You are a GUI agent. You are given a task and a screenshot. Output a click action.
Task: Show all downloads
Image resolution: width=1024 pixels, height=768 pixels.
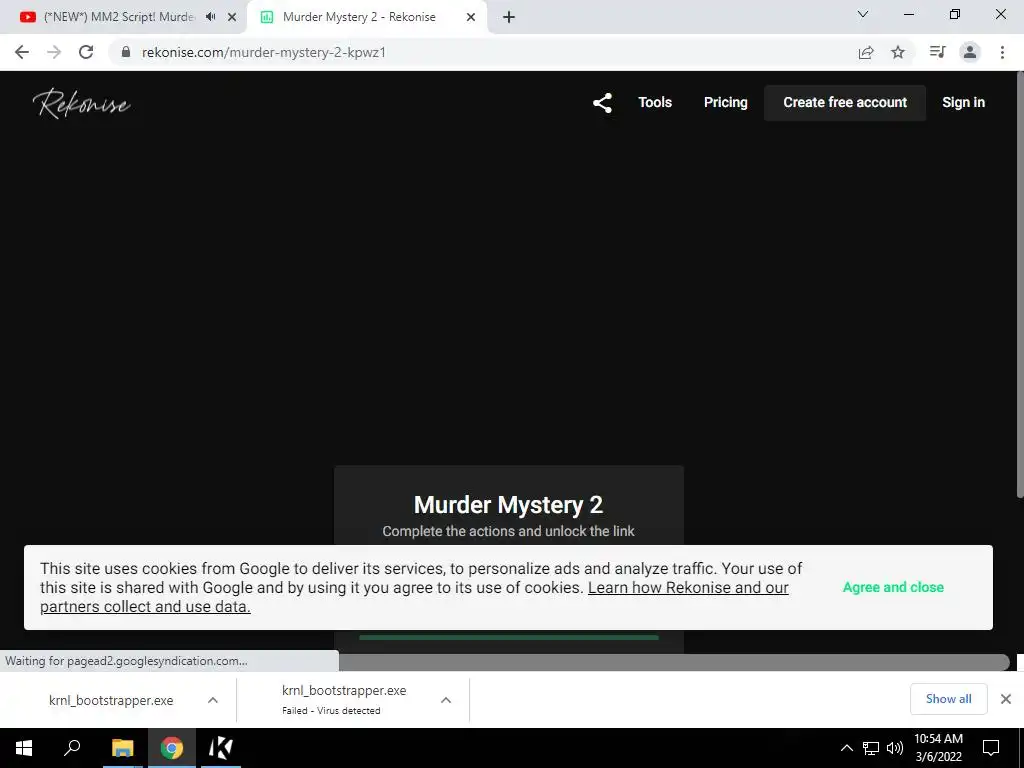tap(948, 699)
